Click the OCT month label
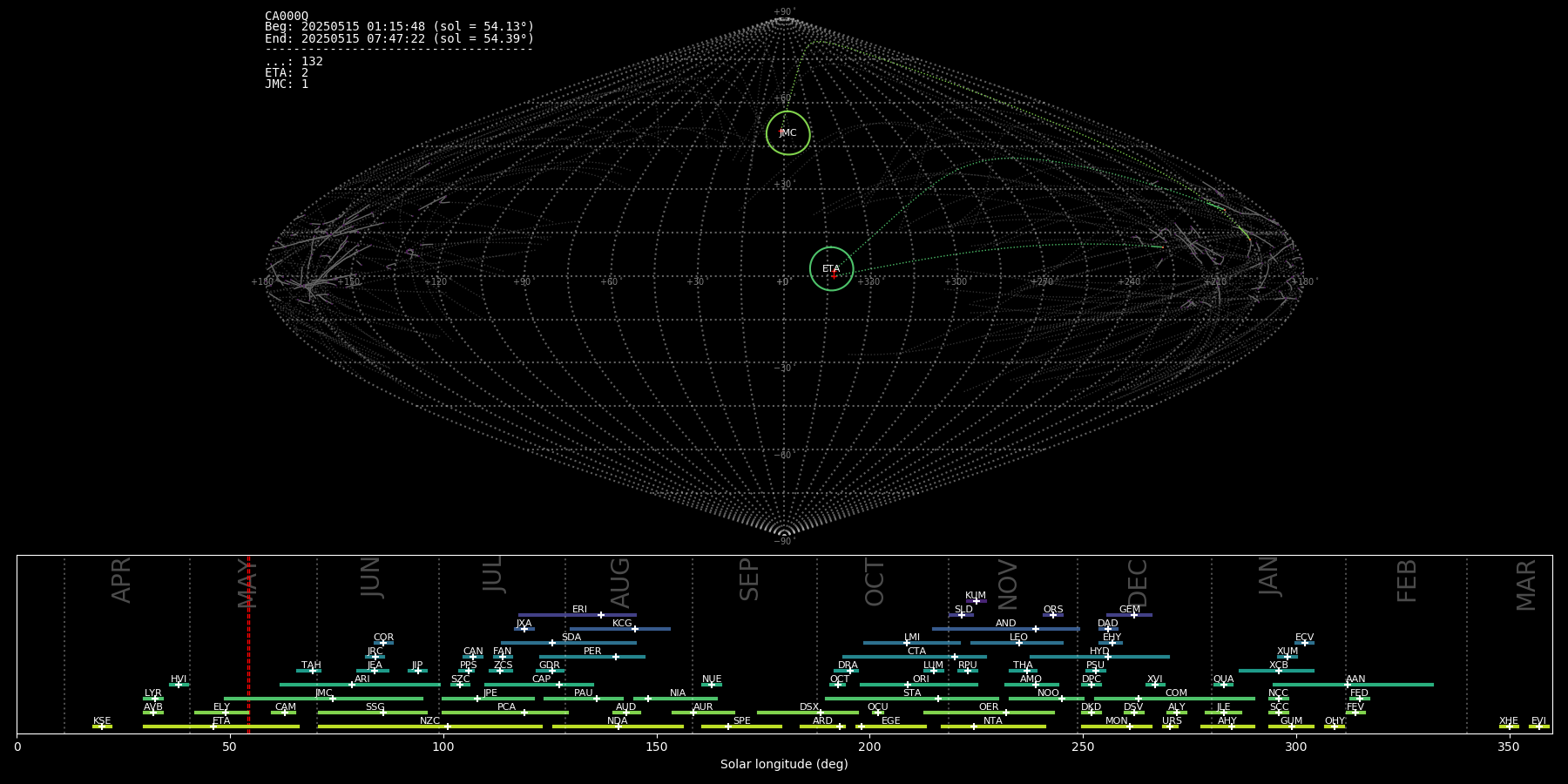 pyautogui.click(x=875, y=583)
